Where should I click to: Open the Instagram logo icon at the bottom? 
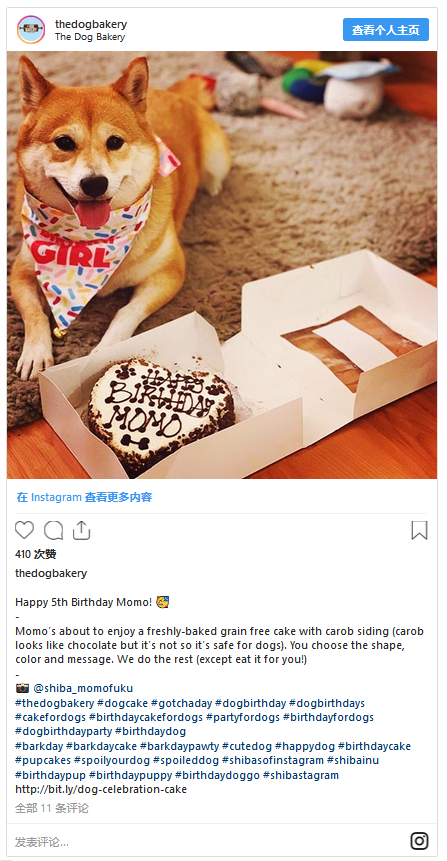pyautogui.click(x=419, y=841)
